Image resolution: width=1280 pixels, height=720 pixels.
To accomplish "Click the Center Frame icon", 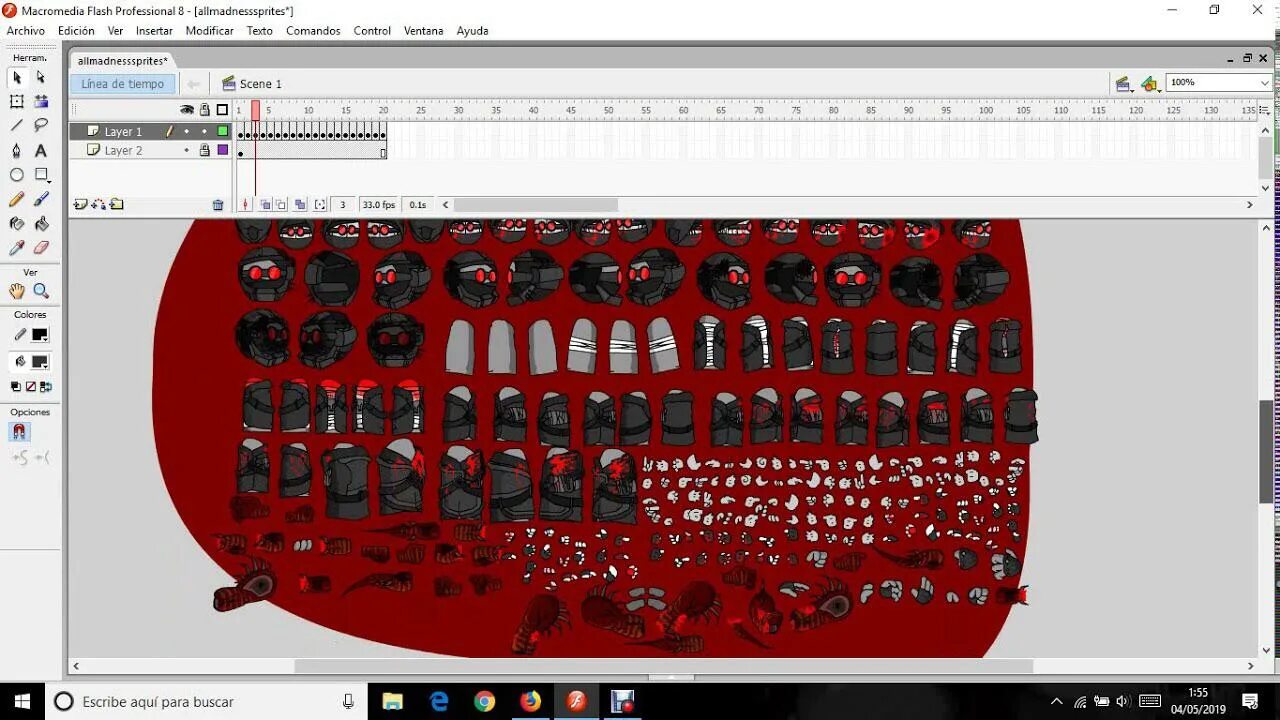I will (x=246, y=205).
